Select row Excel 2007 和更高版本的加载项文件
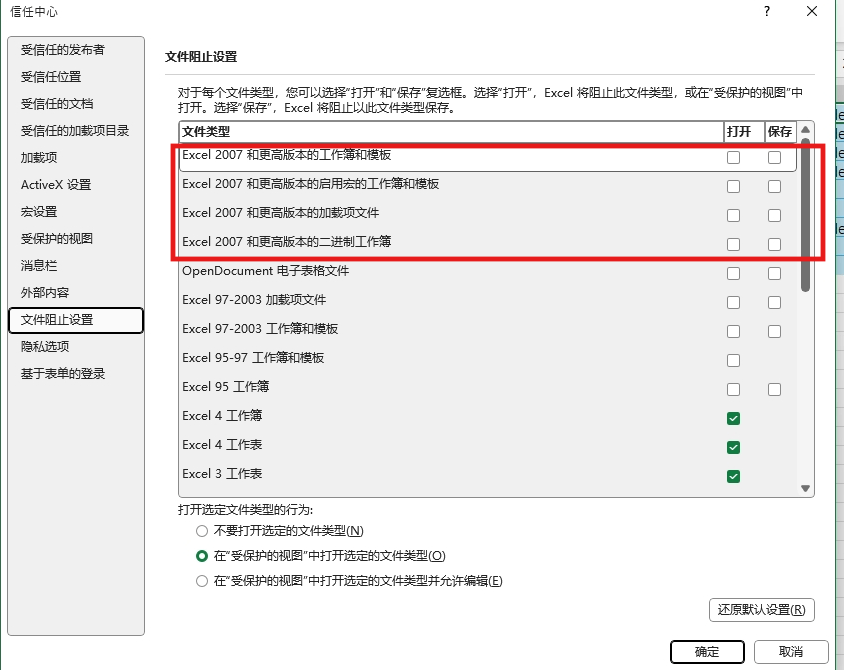844x670 pixels. [x=488, y=214]
